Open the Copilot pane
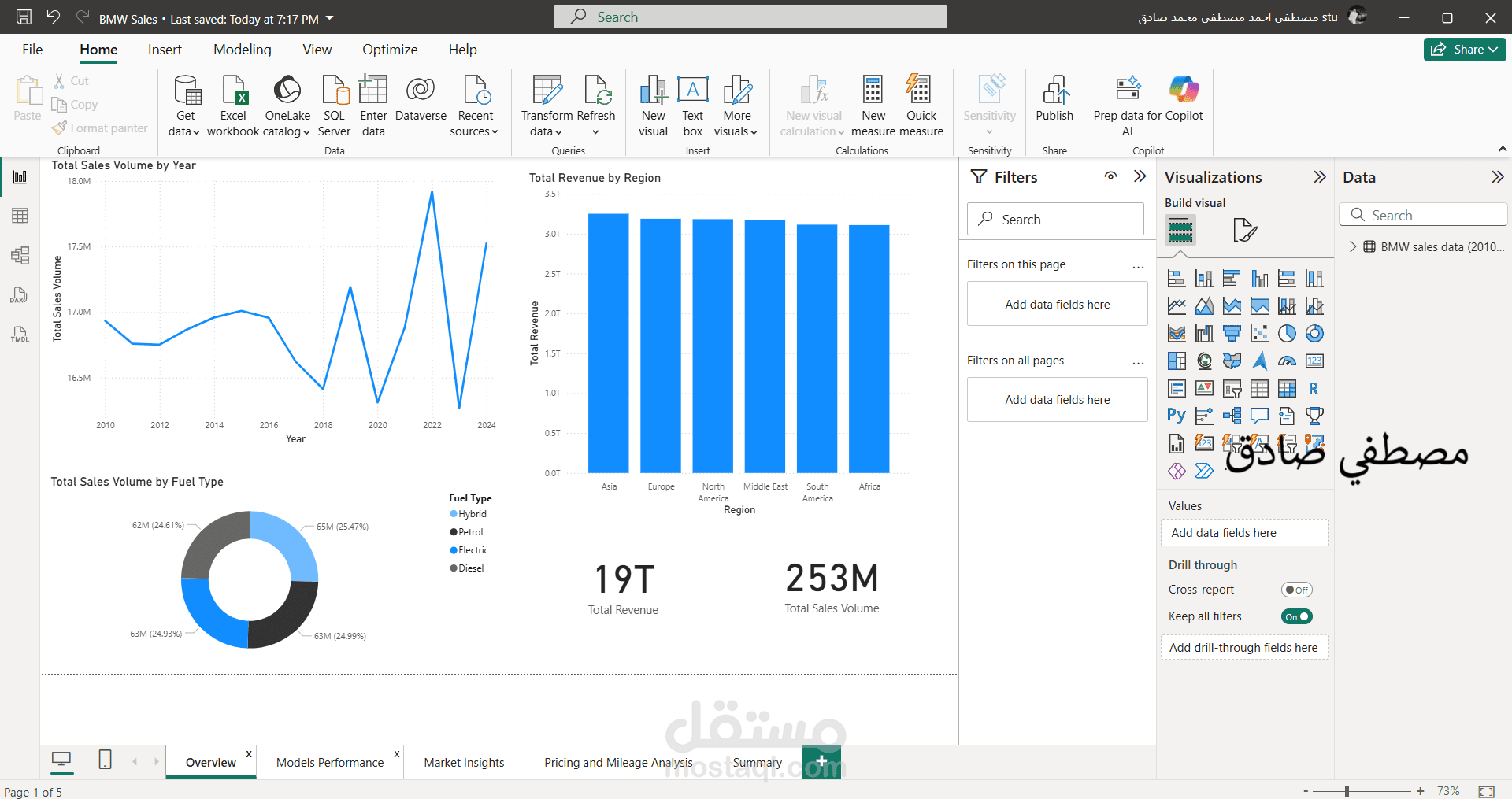Screen dimensions: 1512x799 pos(1184,98)
